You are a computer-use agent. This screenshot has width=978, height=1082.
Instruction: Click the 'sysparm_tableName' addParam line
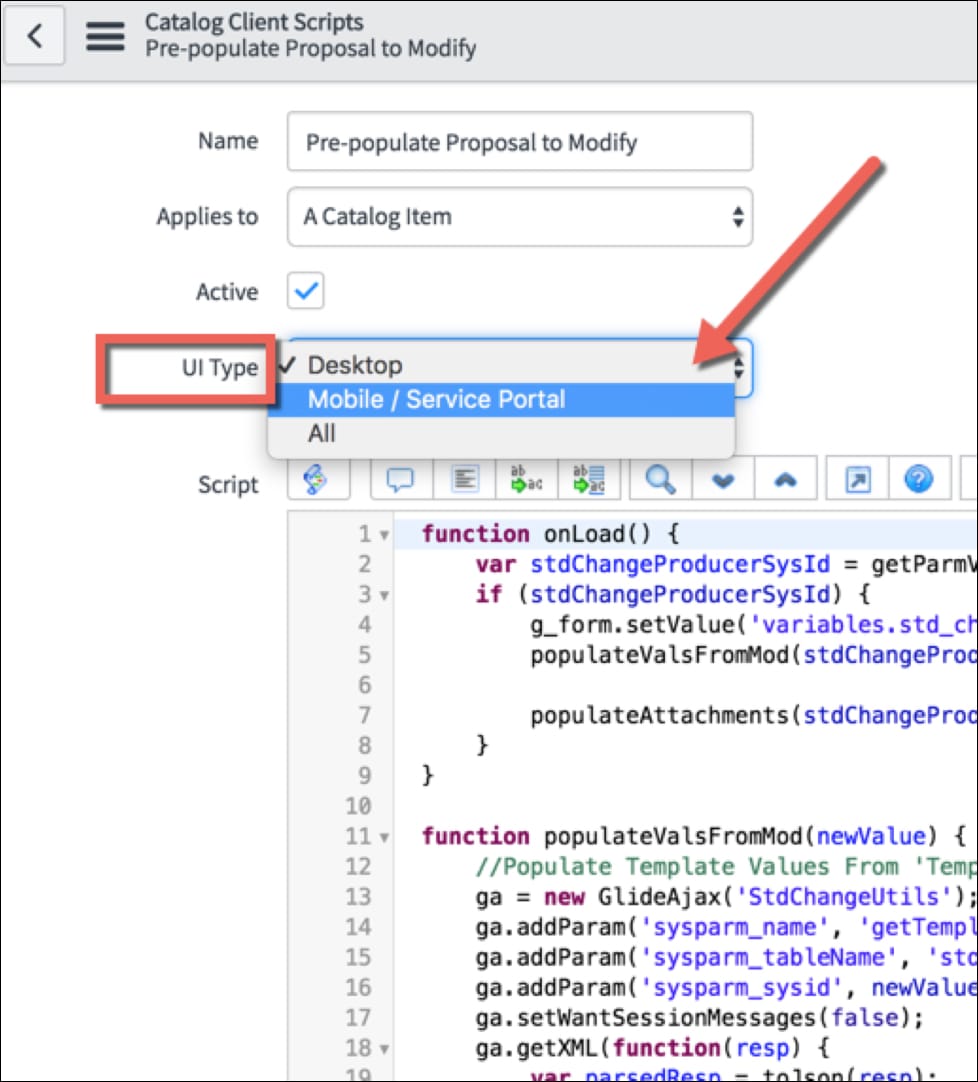[726, 958]
